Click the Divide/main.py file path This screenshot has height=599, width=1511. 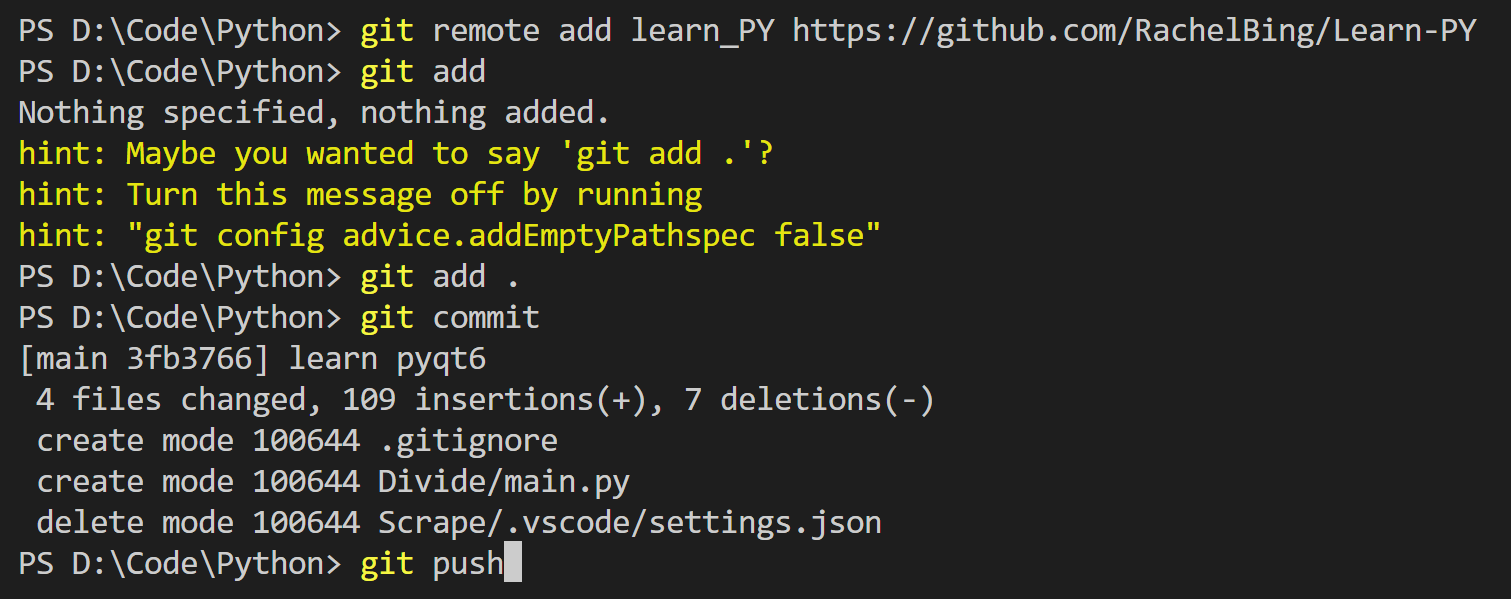pyautogui.click(x=504, y=482)
